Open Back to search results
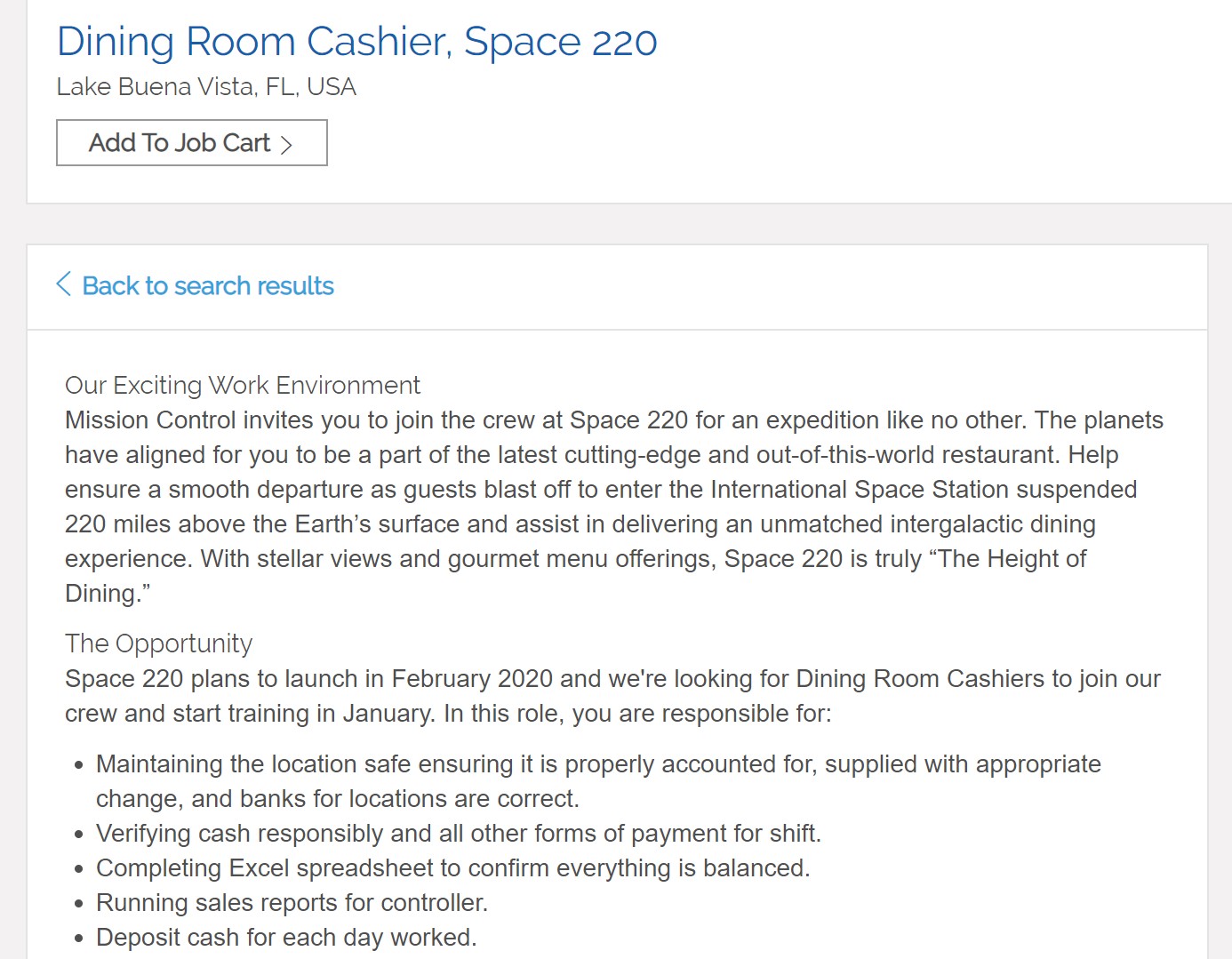 click(x=207, y=285)
